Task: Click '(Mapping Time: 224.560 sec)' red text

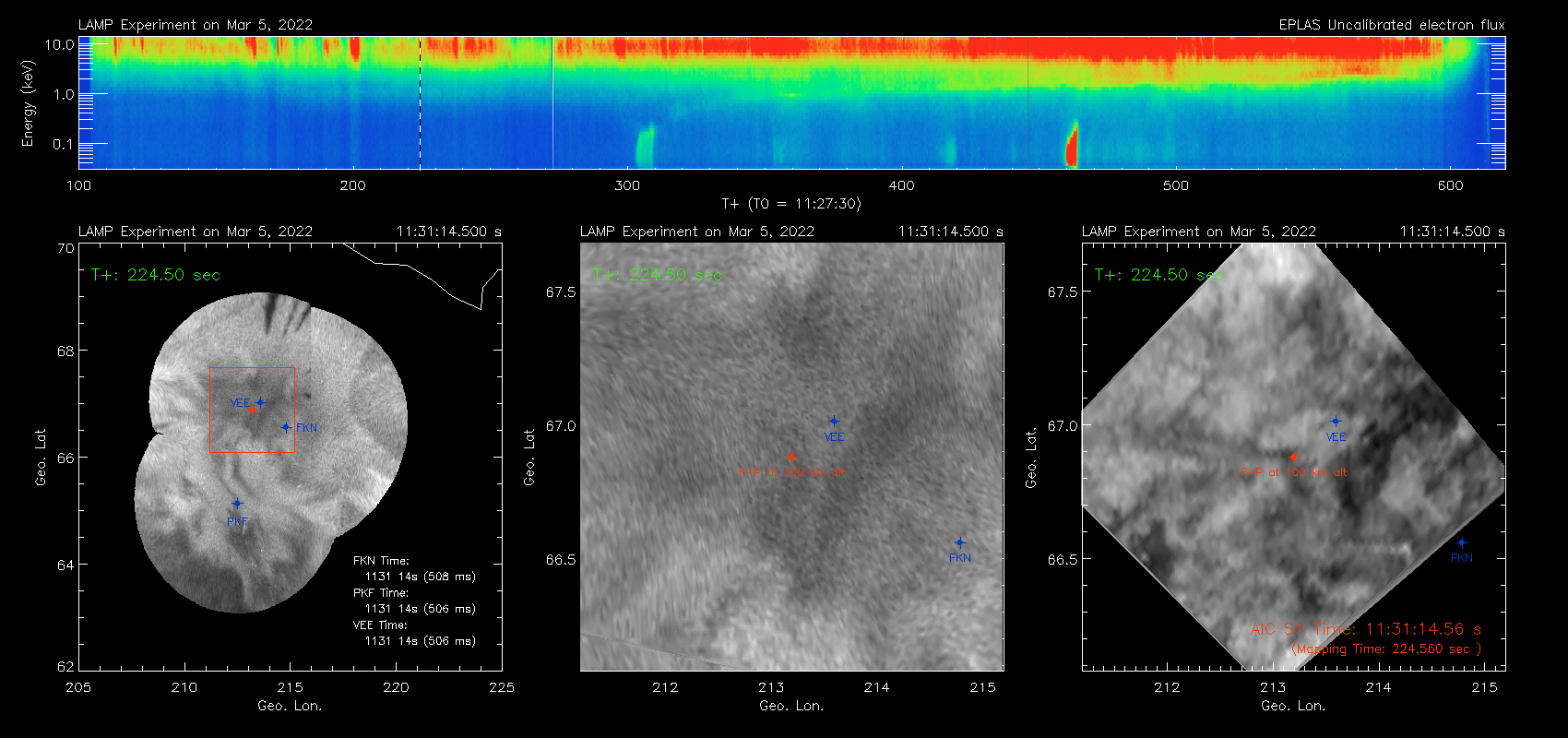Action: [1386, 649]
